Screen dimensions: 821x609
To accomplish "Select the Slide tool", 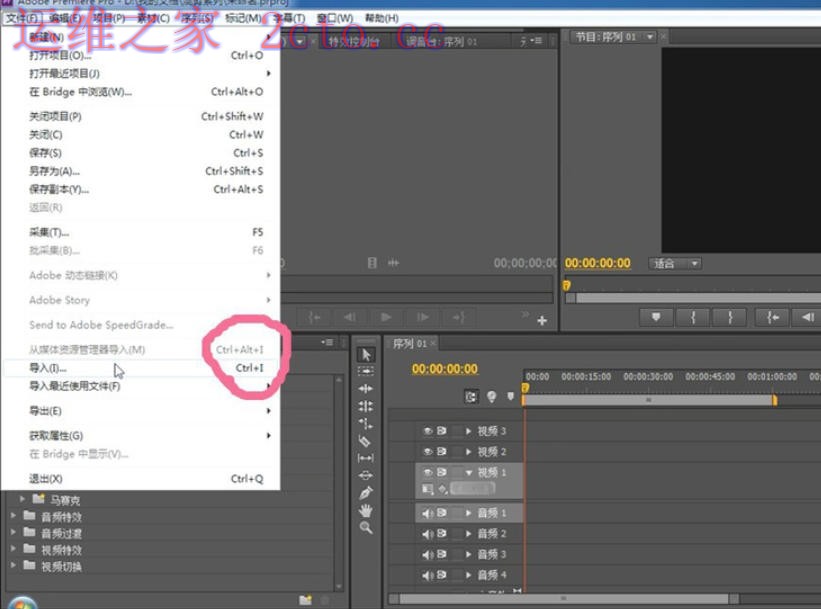I will pyautogui.click(x=366, y=475).
